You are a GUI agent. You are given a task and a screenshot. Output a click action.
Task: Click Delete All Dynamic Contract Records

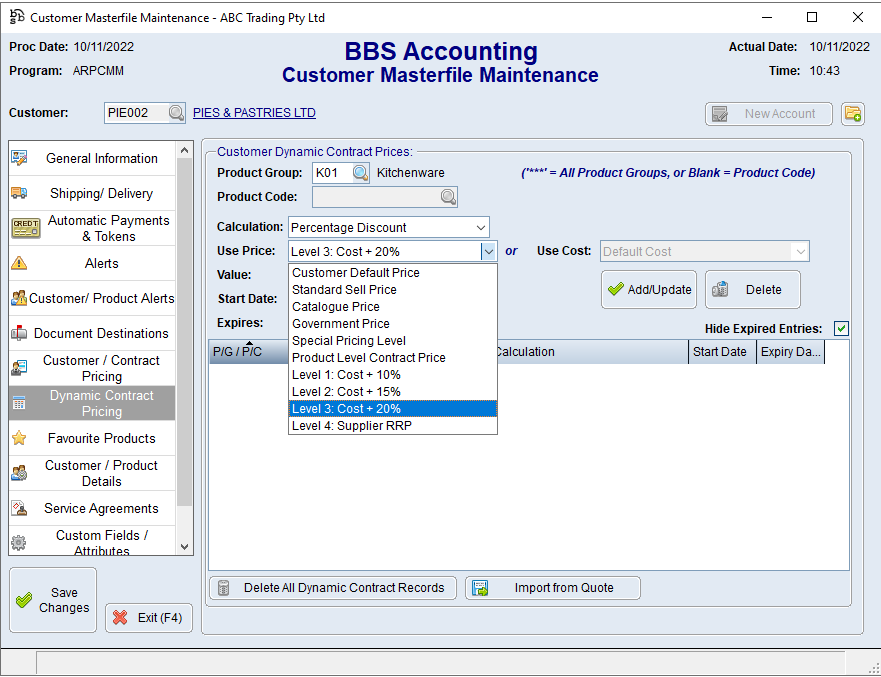333,588
